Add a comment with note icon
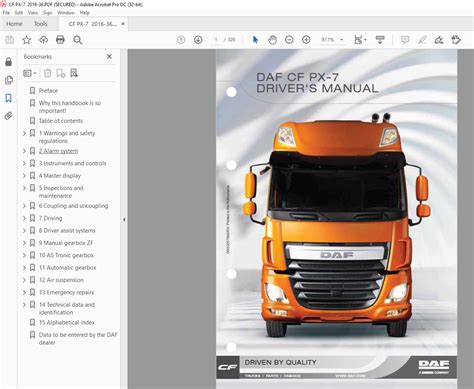 405,40
